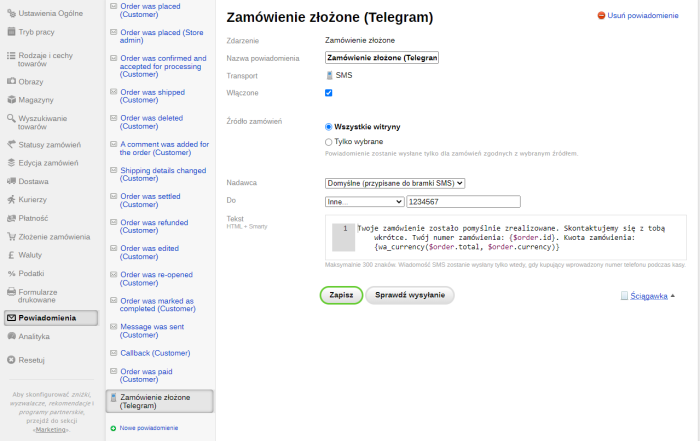Select the Tylko wybrane radio option
This screenshot has height=441, width=700.
(x=329, y=142)
